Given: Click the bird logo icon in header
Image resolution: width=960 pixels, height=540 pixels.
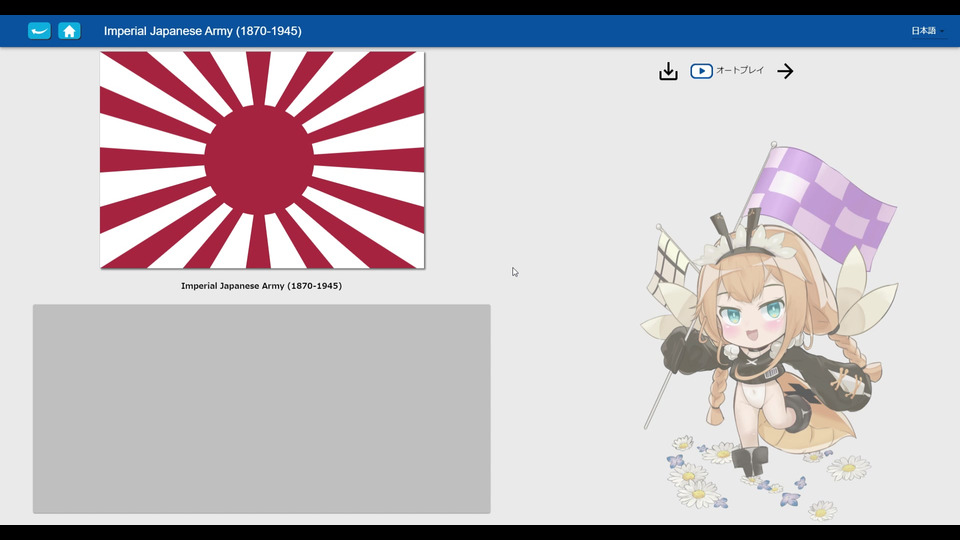Looking at the screenshot, I should (39, 31).
